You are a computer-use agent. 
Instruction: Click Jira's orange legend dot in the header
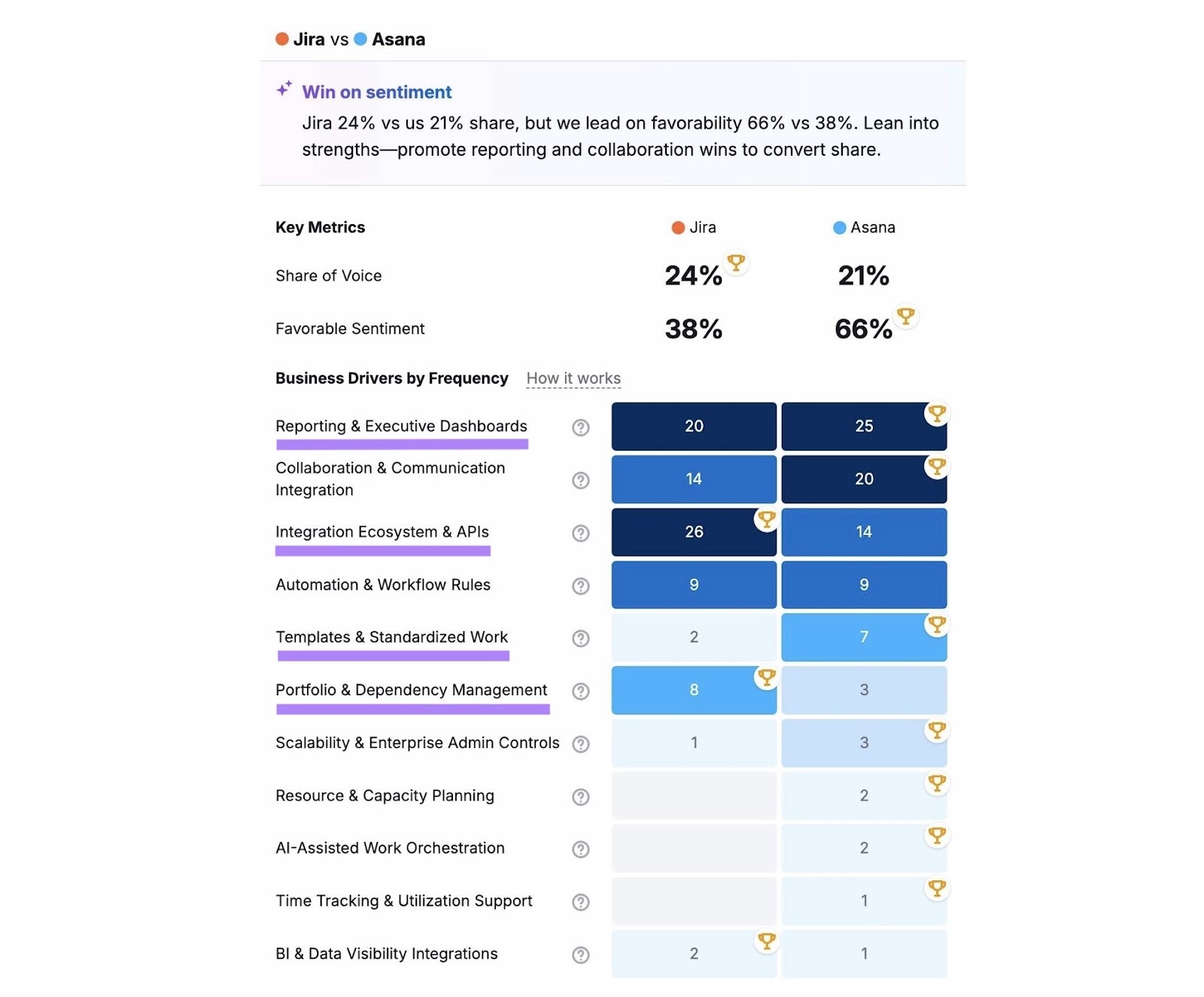[x=282, y=38]
